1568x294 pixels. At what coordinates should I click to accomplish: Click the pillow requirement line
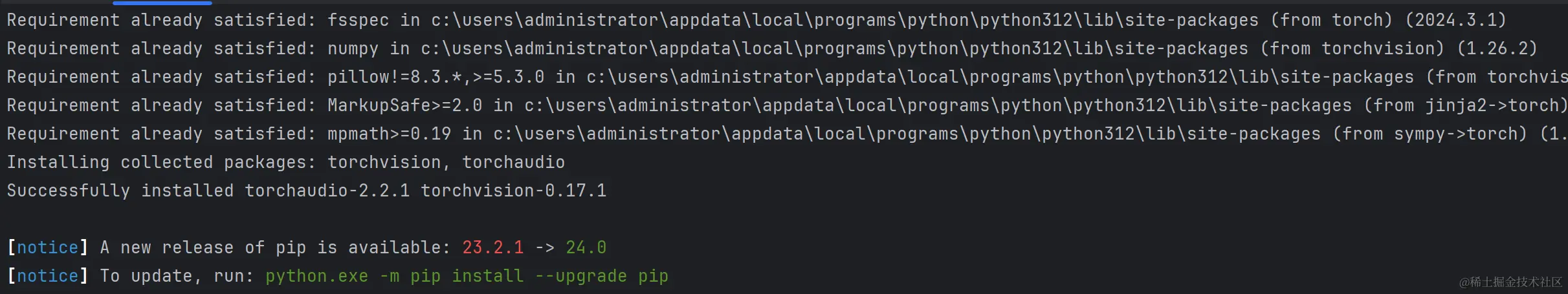pyautogui.click(x=787, y=77)
